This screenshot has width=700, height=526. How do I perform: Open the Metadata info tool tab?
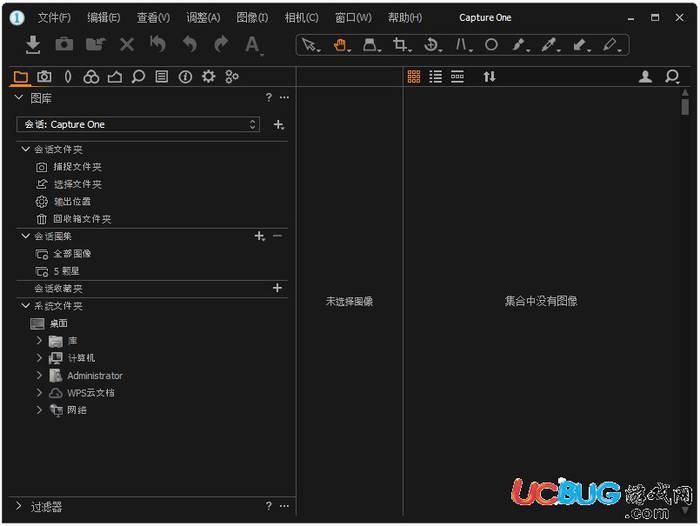click(185, 77)
